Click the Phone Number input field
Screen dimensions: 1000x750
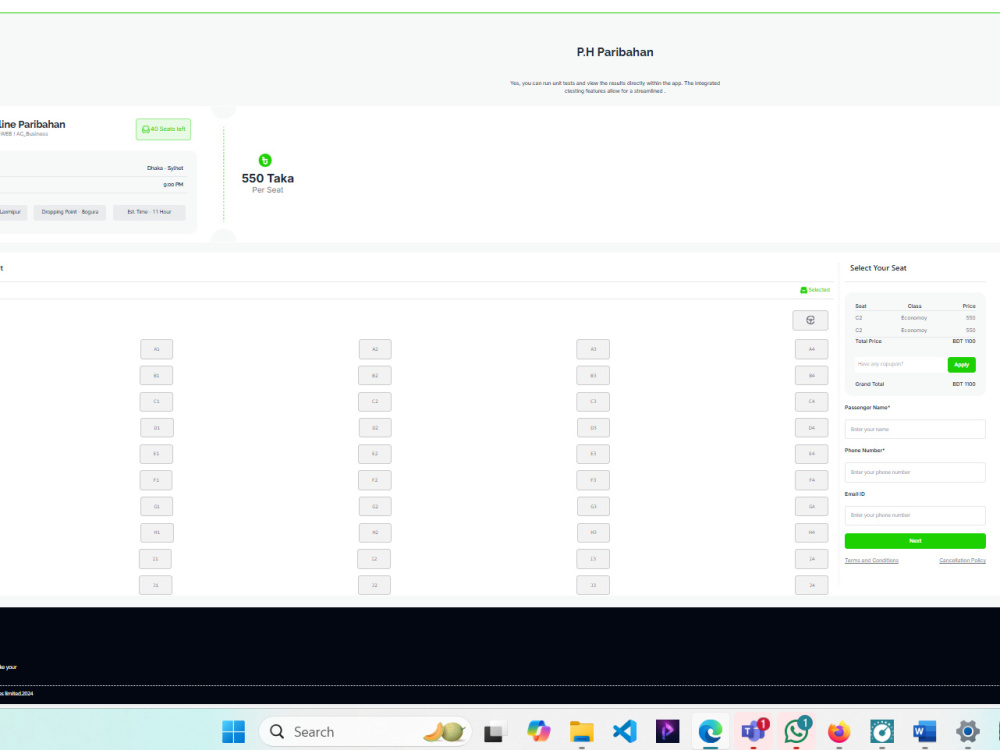click(915, 473)
